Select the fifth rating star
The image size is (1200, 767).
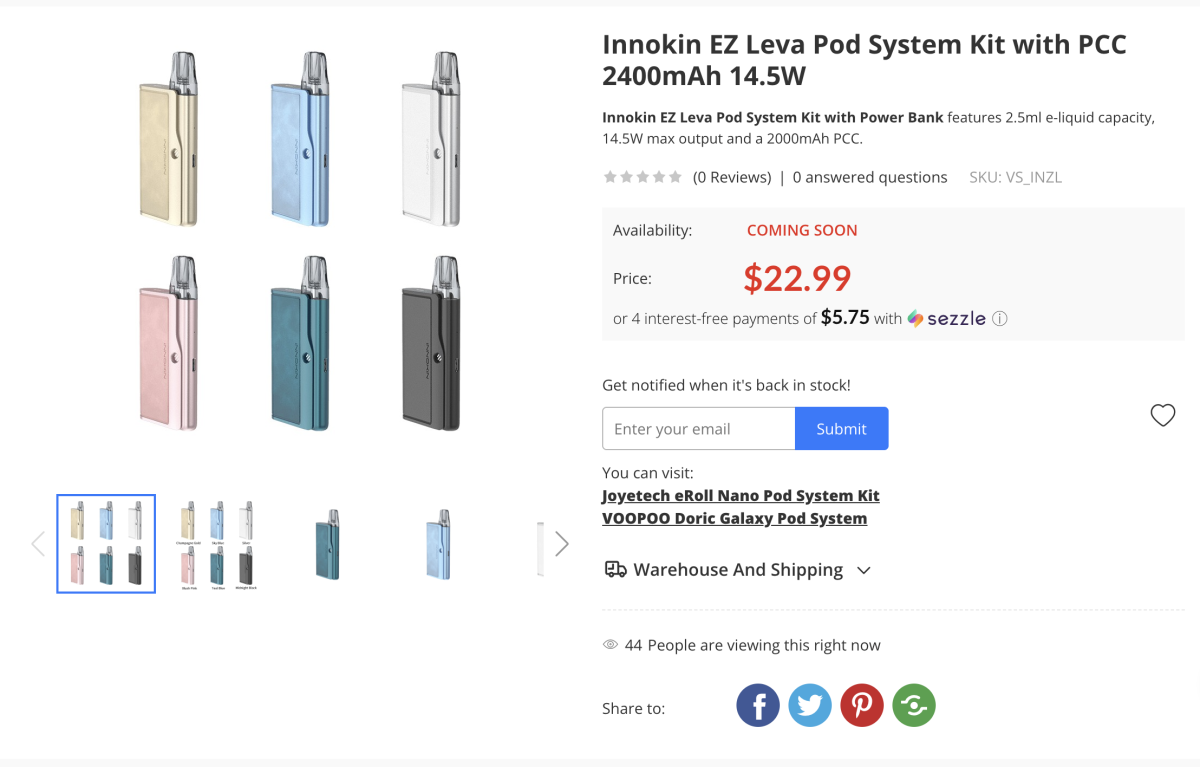677,176
